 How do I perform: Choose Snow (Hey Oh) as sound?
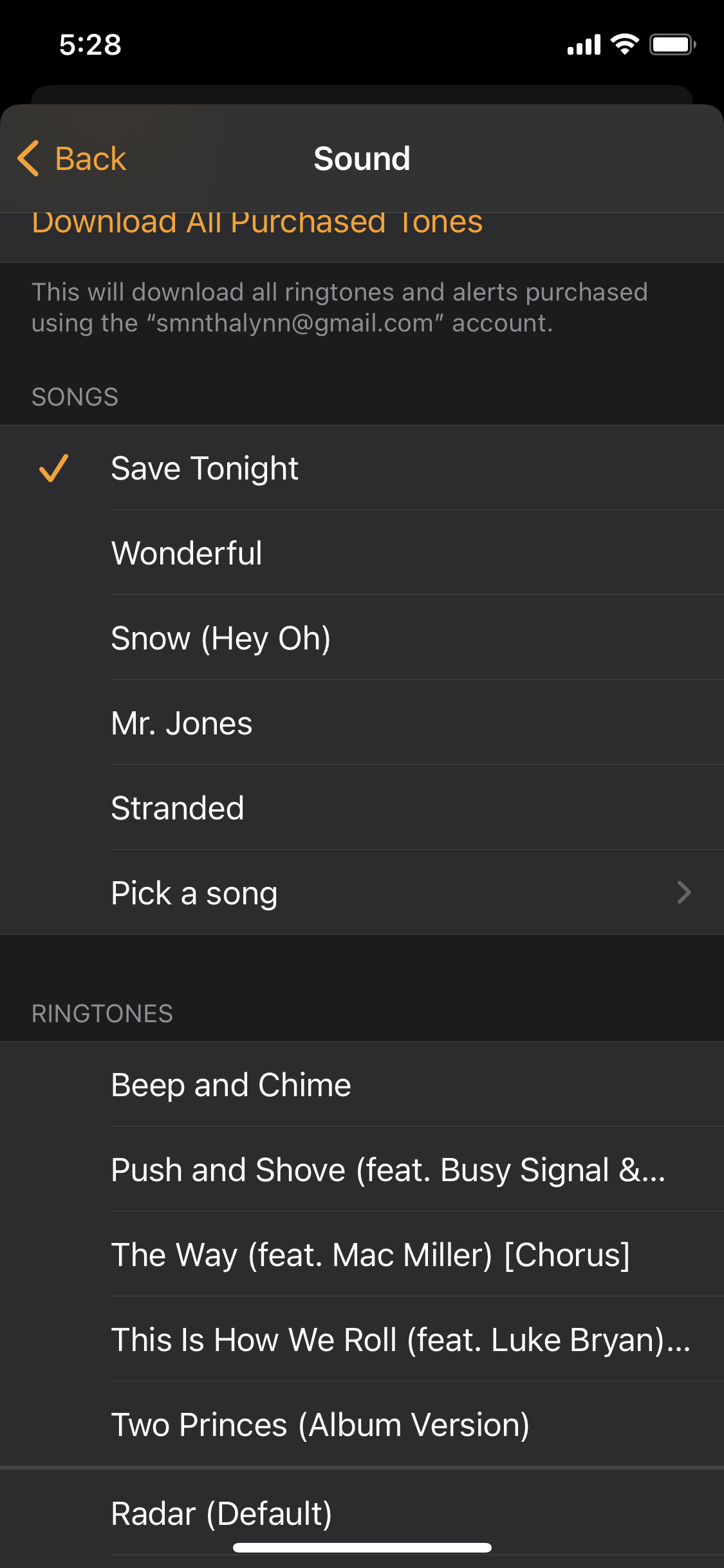362,638
